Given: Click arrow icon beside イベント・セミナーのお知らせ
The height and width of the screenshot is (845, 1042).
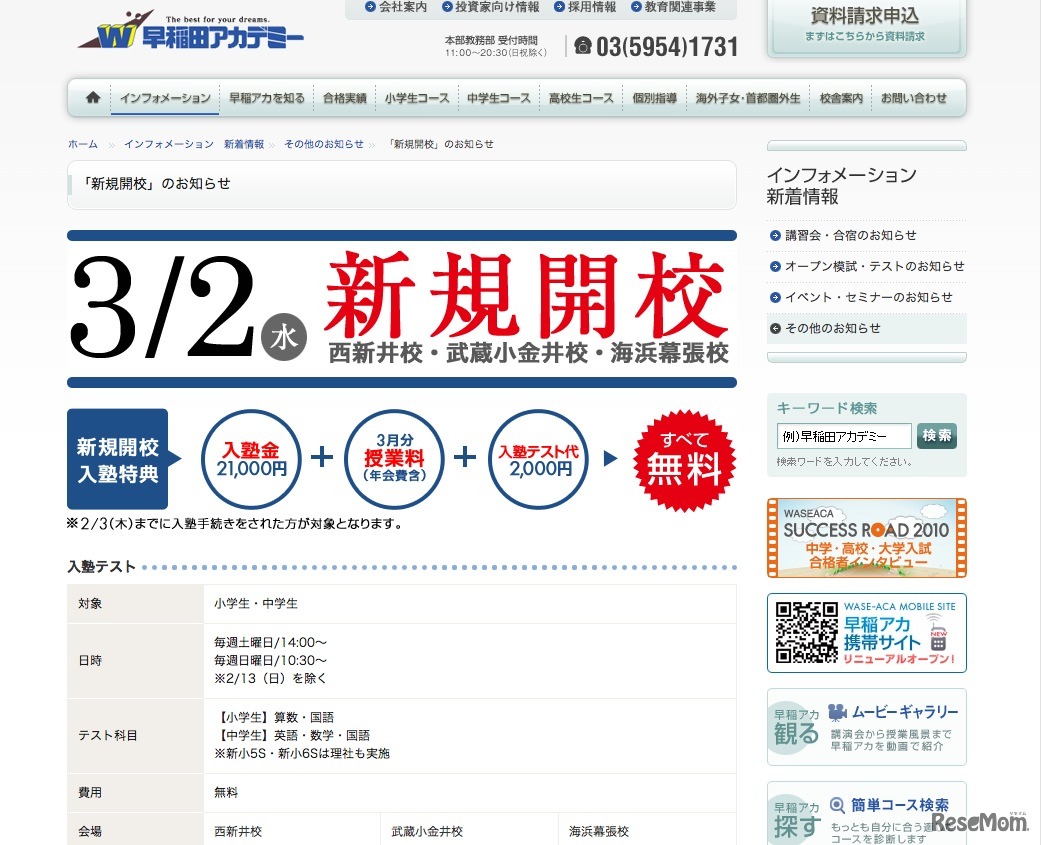Looking at the screenshot, I should point(775,297).
